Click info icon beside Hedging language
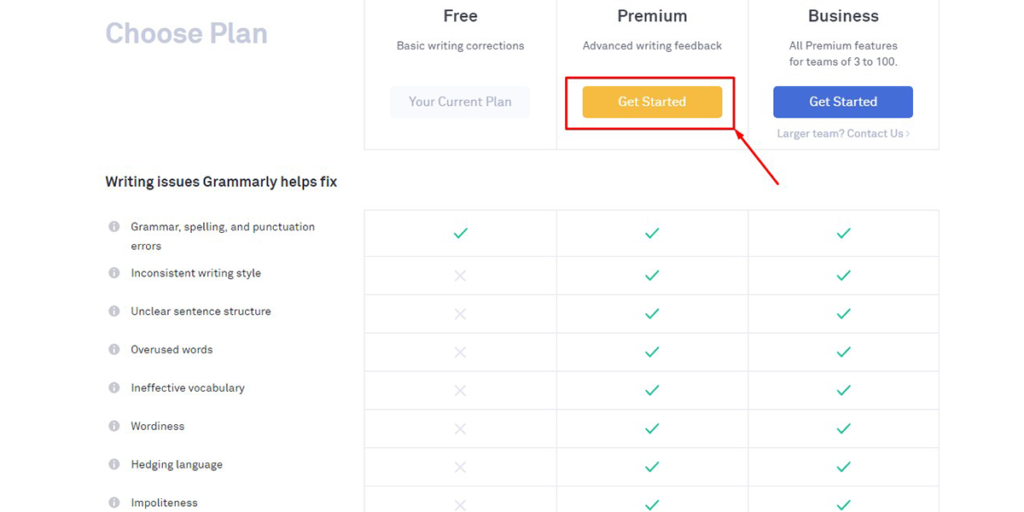Viewport: 1024px width, 512px height. click(114, 465)
